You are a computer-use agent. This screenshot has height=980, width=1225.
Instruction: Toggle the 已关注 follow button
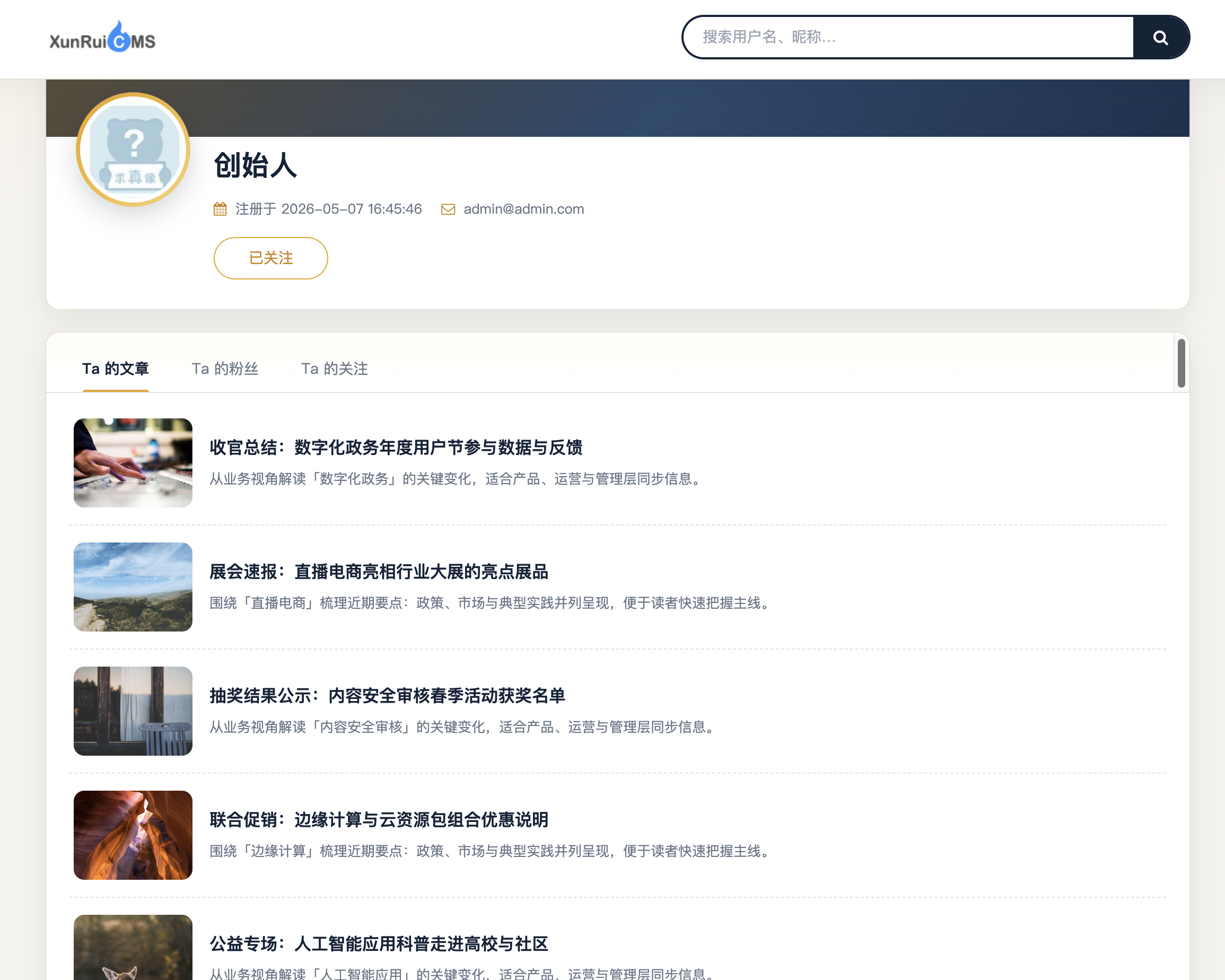(x=270, y=258)
